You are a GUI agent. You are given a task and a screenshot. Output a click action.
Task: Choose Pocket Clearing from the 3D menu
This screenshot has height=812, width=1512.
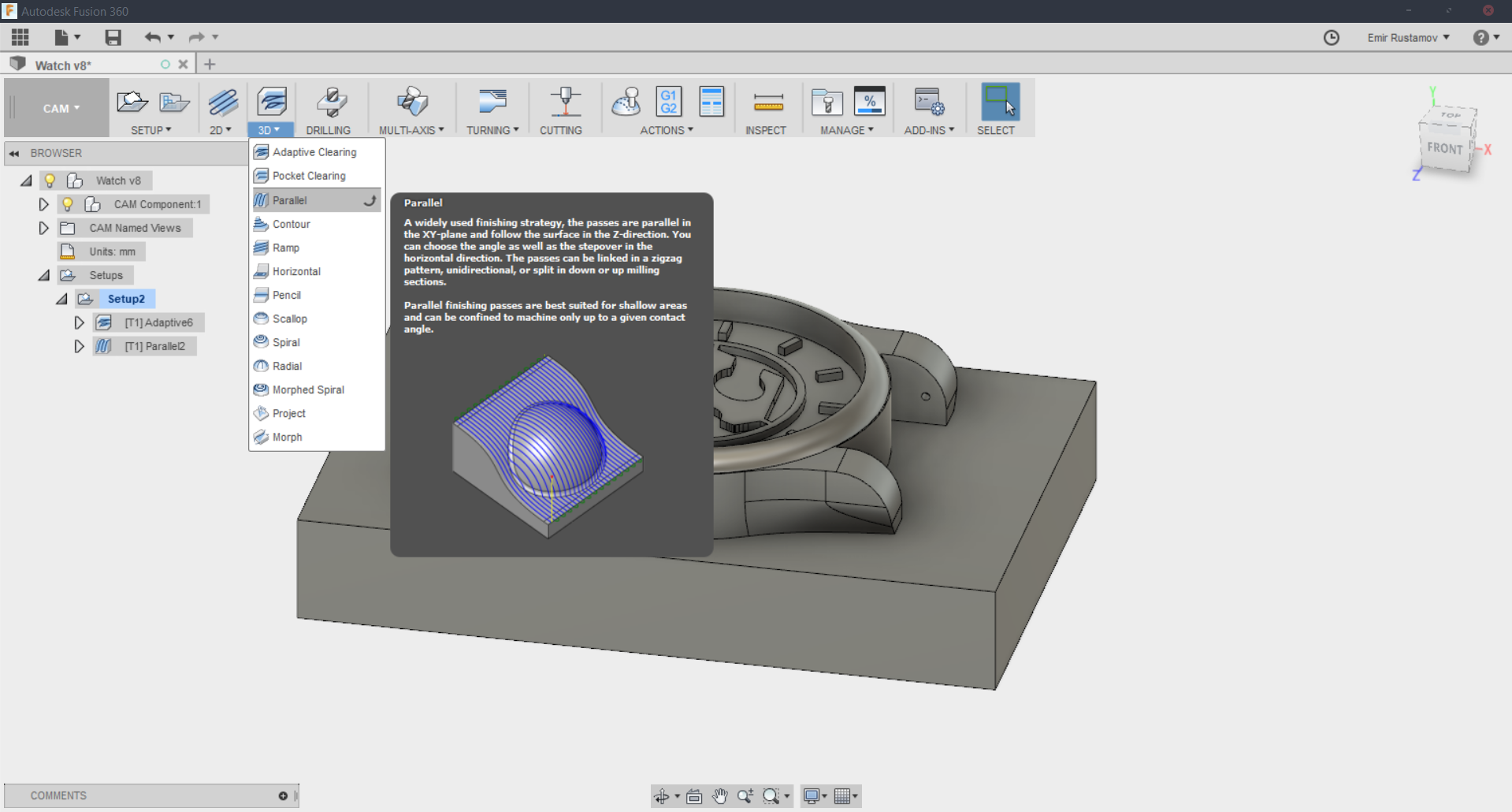pyautogui.click(x=317, y=176)
